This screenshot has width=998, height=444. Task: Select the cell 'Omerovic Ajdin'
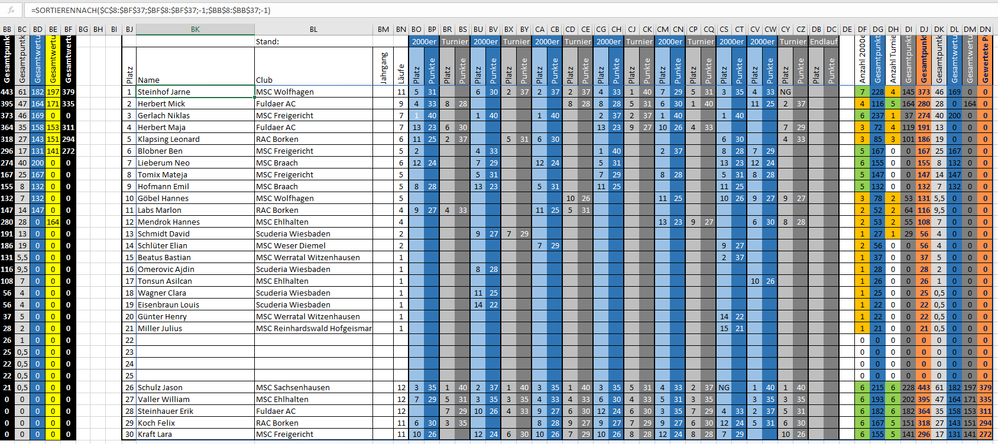pyautogui.click(x=195, y=270)
